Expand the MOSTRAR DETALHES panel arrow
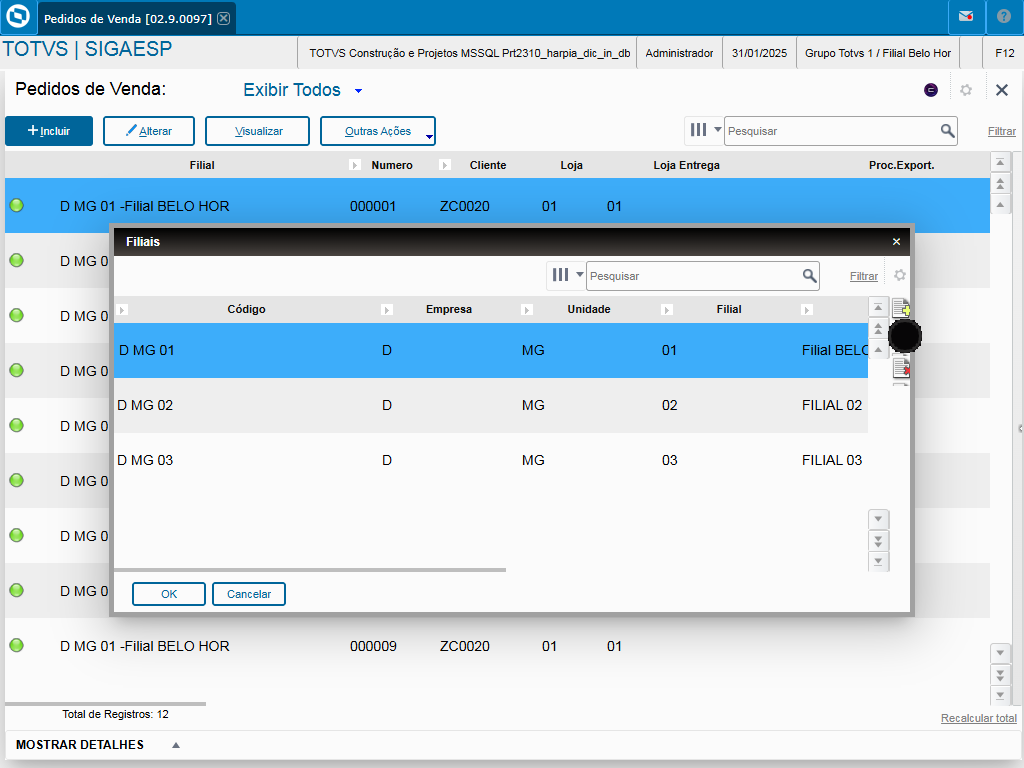 point(176,745)
